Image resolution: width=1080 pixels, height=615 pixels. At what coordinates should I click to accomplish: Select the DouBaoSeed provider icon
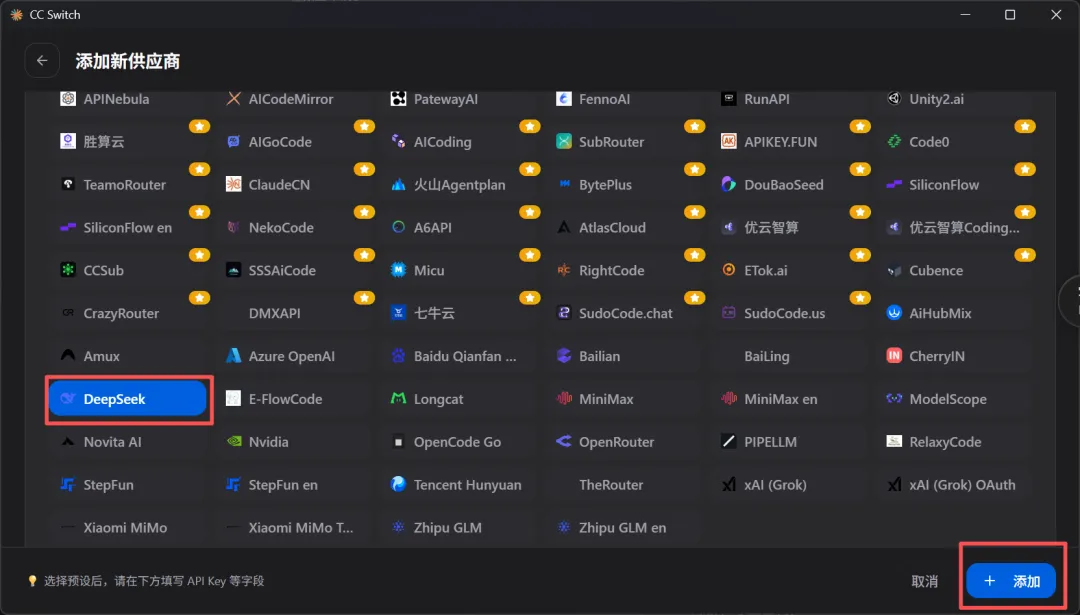point(729,184)
